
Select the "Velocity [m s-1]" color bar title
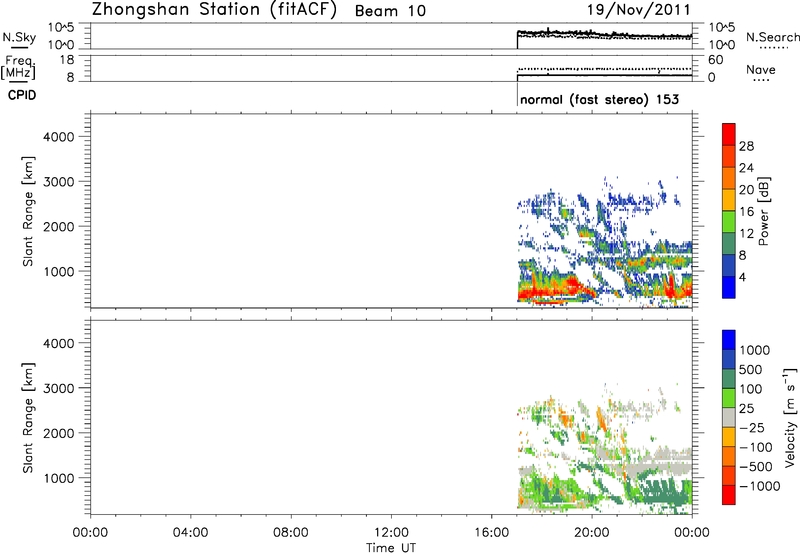(790, 417)
